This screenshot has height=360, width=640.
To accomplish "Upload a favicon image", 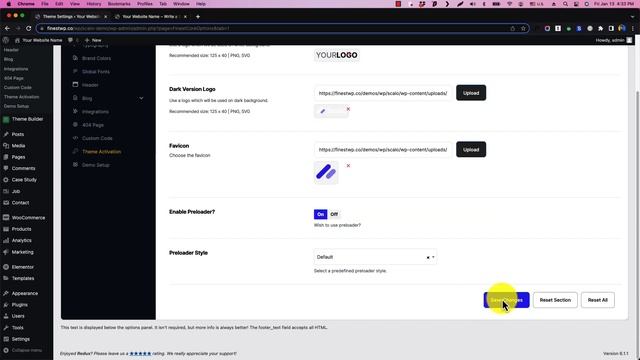I will click(x=471, y=150).
